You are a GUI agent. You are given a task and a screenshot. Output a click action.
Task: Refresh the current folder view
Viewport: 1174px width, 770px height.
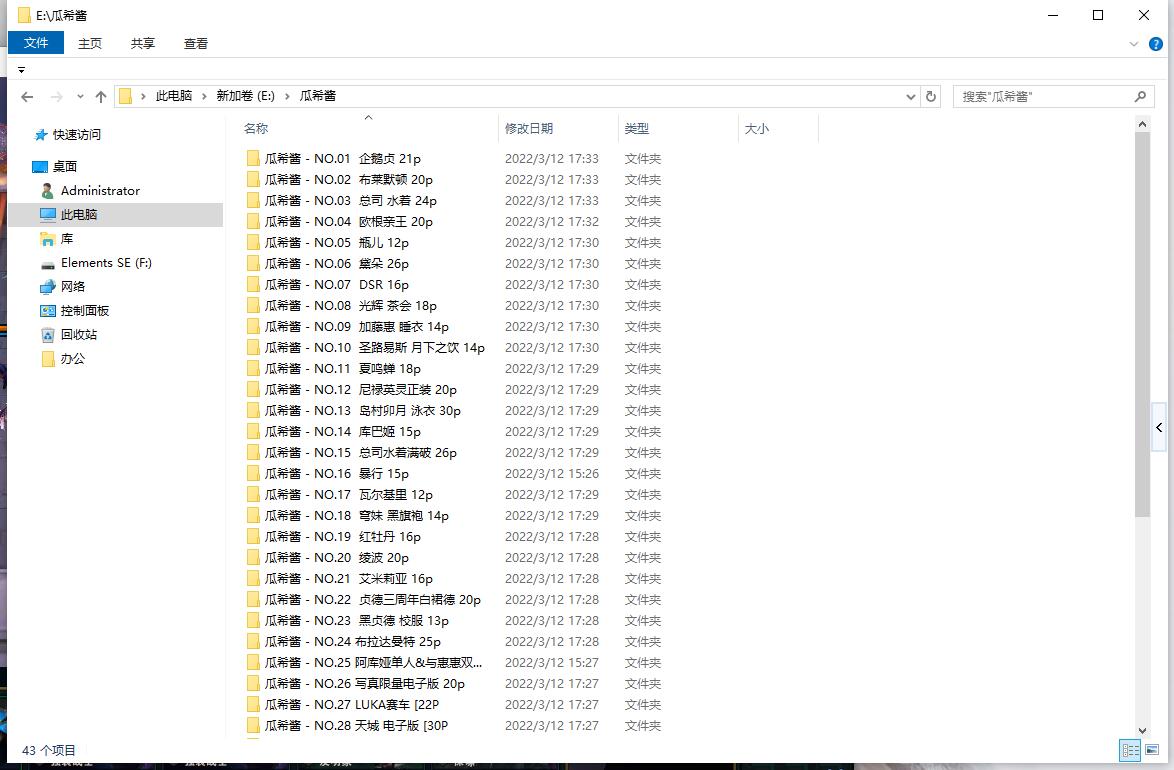[x=931, y=97]
